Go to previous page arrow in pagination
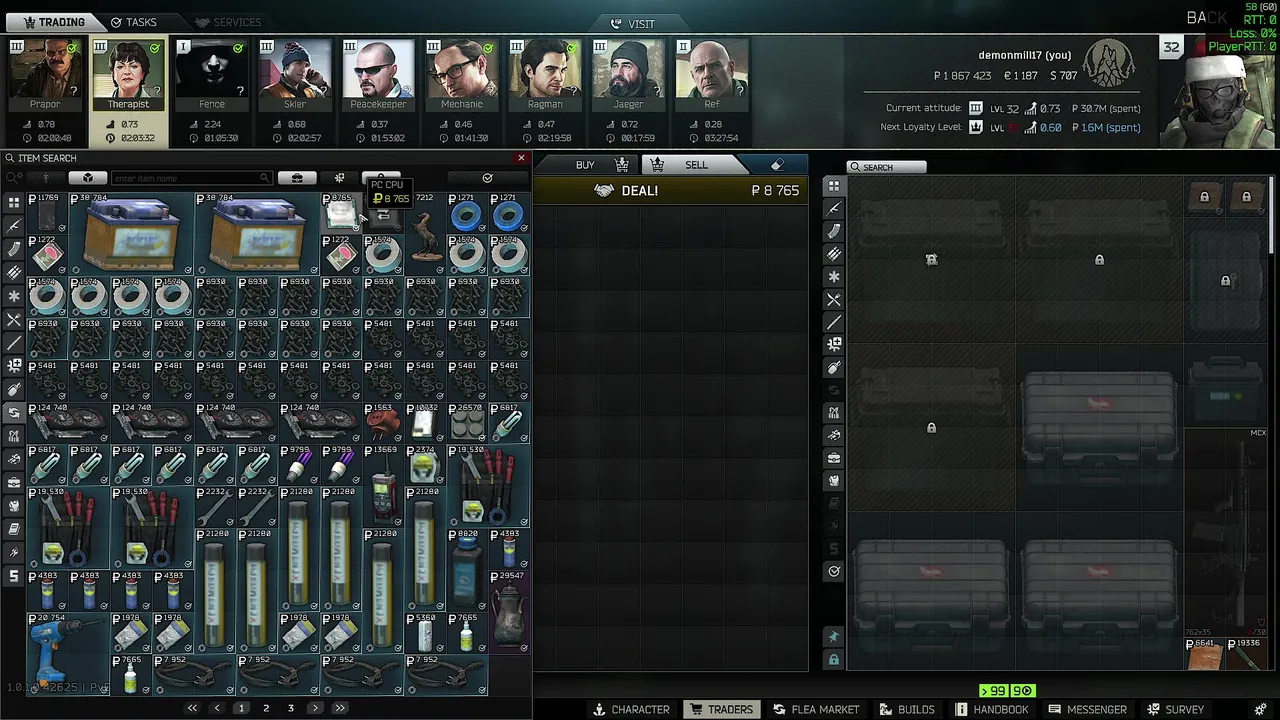Viewport: 1280px width, 720px height. pyautogui.click(x=217, y=708)
